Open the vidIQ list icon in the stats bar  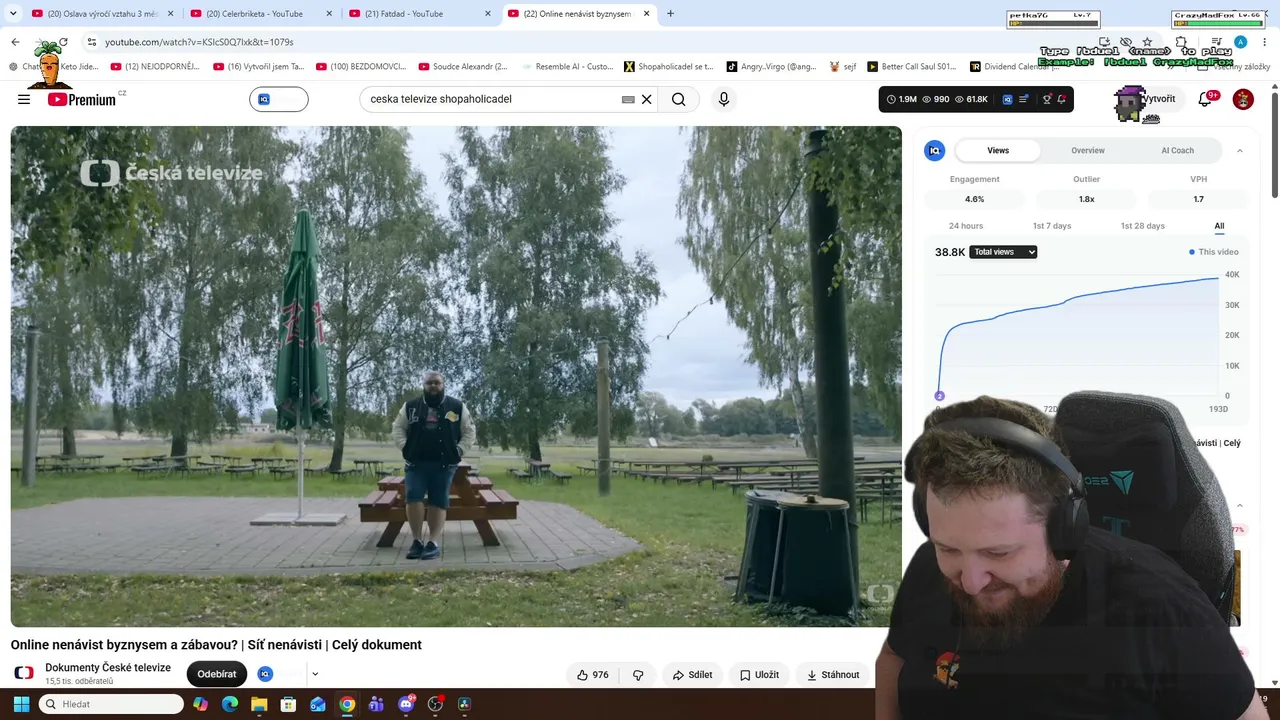(1025, 99)
